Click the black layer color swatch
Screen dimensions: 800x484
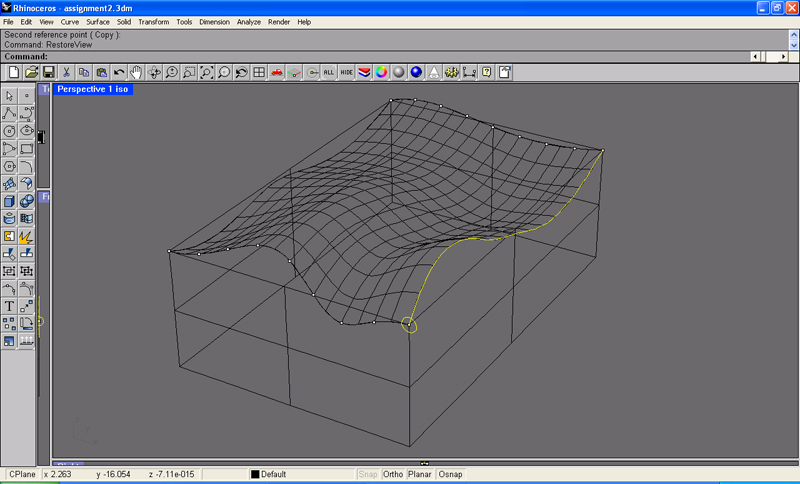[x=255, y=474]
